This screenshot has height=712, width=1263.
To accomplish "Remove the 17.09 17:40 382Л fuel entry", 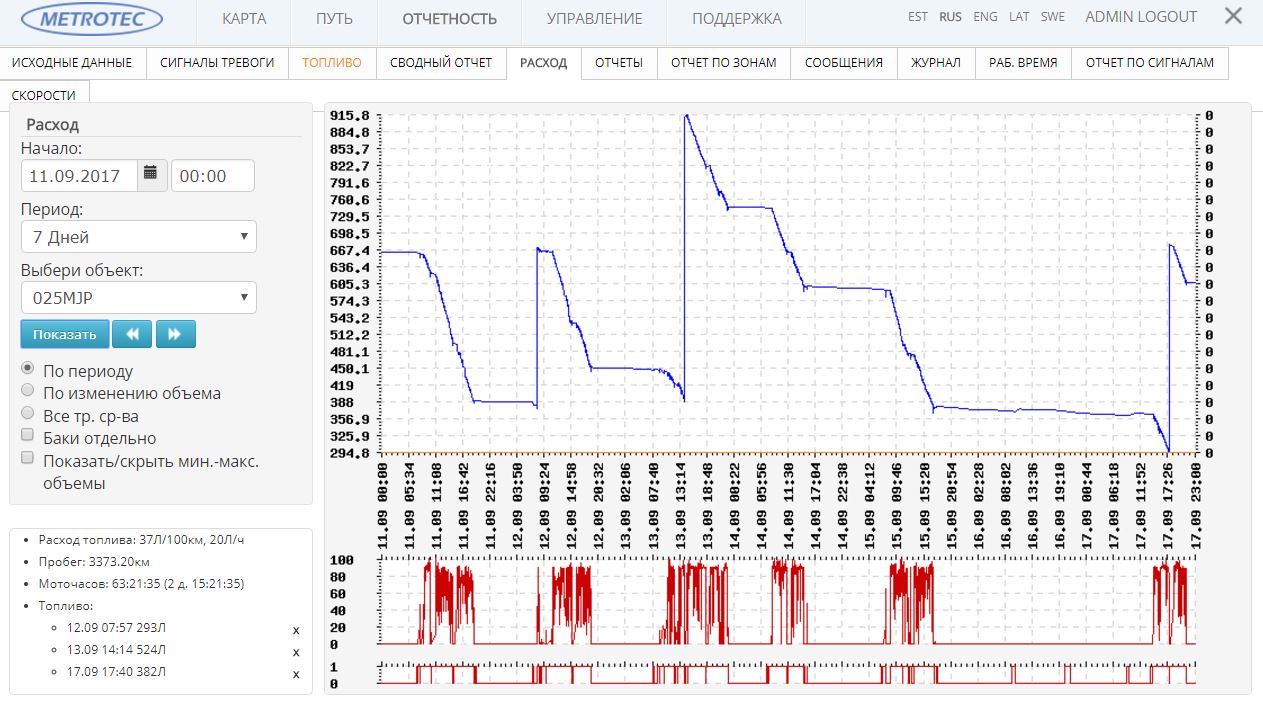I will pyautogui.click(x=295, y=674).
